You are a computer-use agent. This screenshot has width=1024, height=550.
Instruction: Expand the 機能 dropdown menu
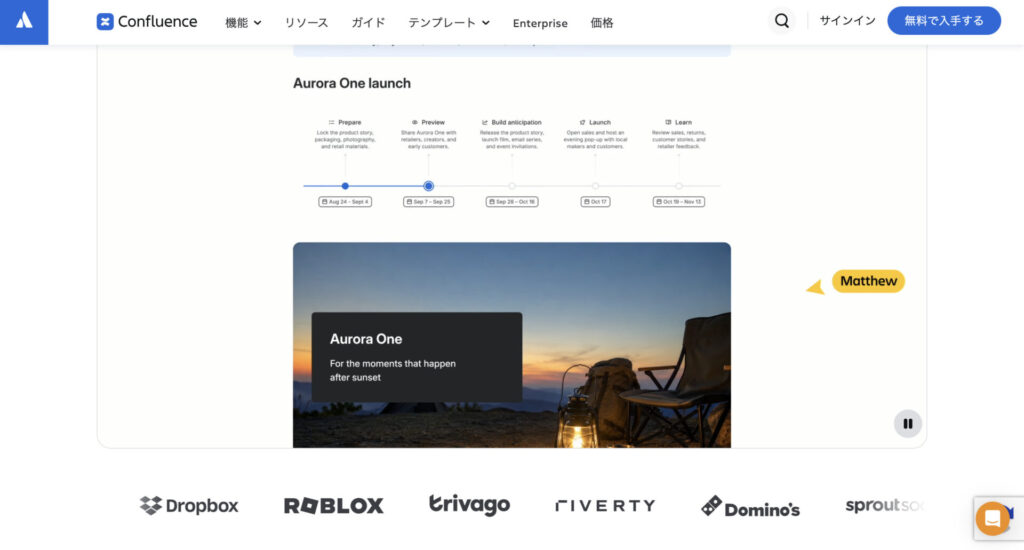tap(243, 23)
